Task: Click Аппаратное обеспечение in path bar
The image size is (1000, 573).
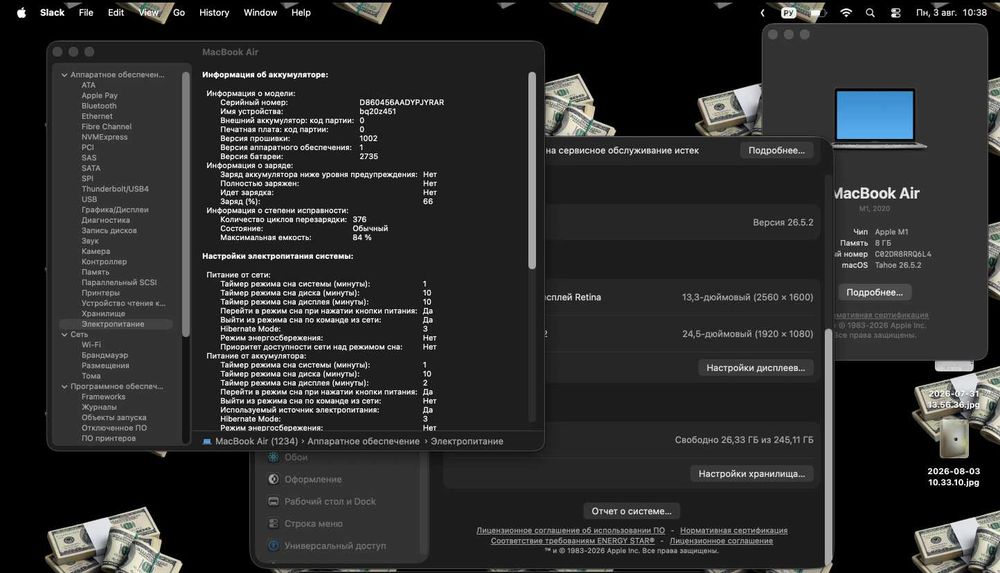Action: [x=364, y=441]
